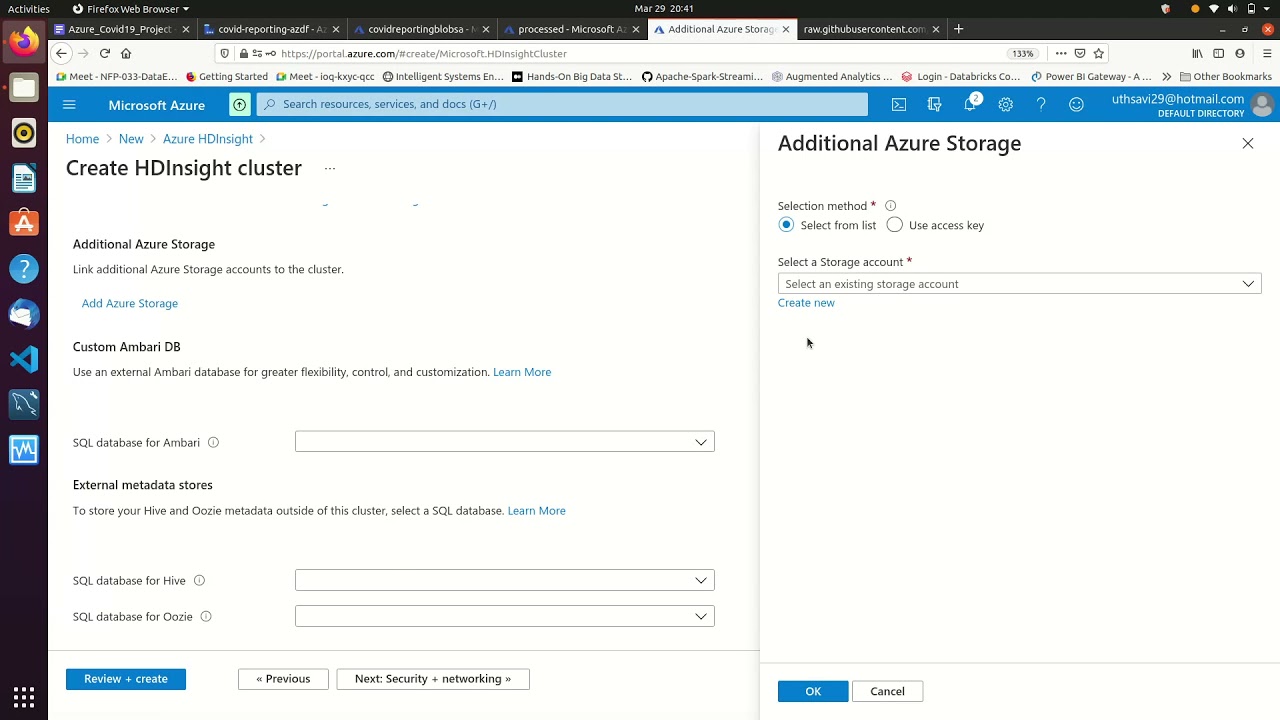Click info icon for SQL database for Oozie

pyautogui.click(x=206, y=616)
